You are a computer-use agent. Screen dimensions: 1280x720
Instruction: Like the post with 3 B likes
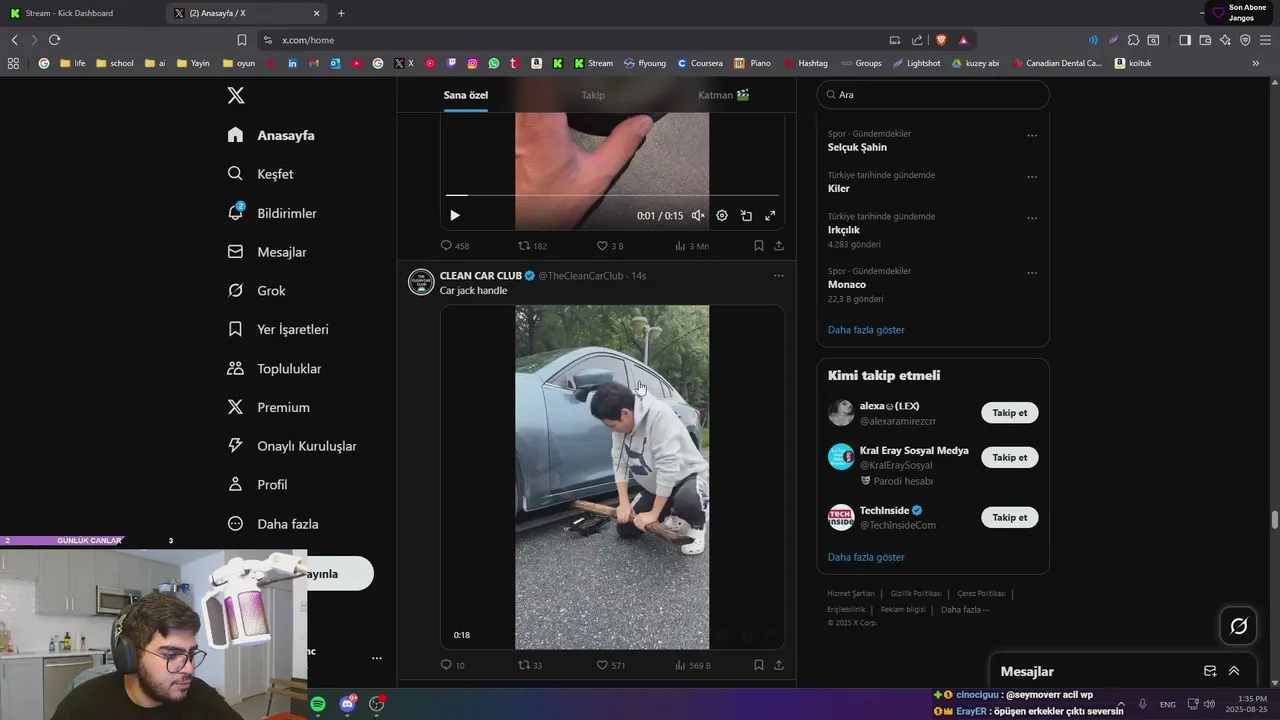[610, 245]
